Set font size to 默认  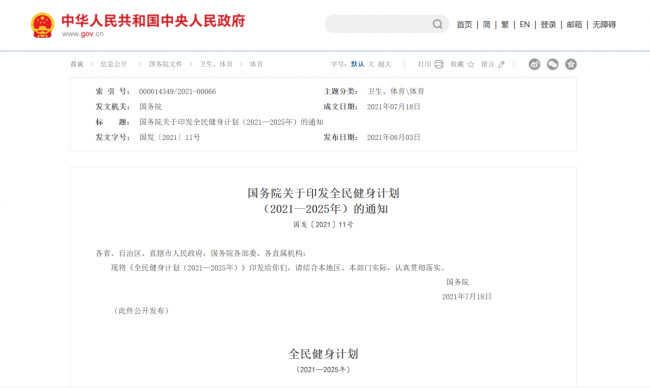pyautogui.click(x=357, y=64)
